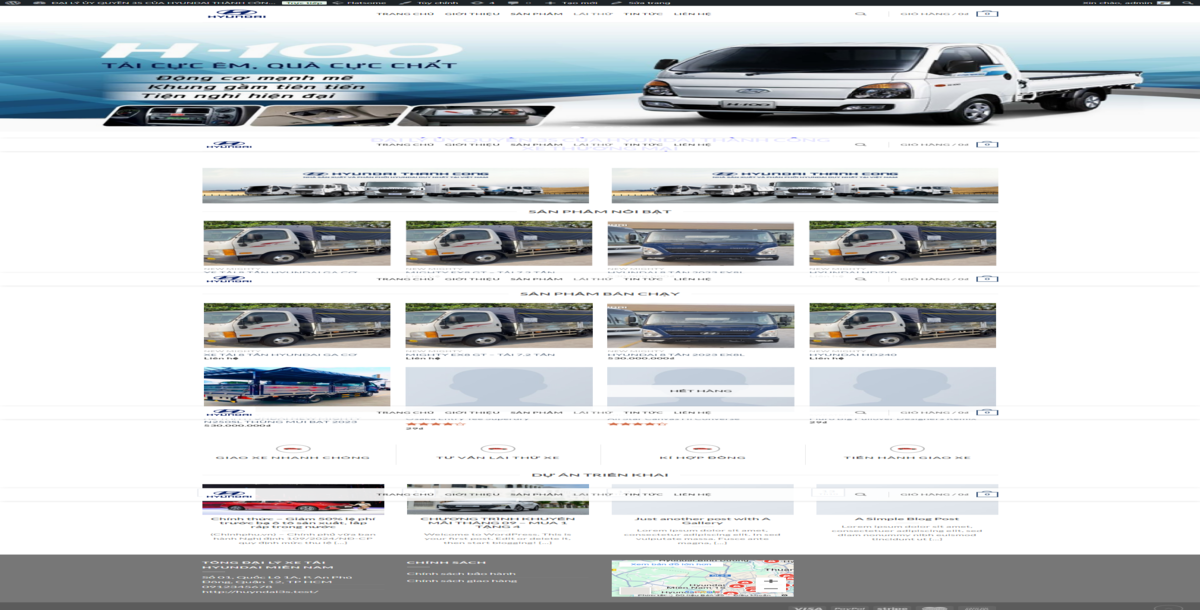
Task: Click the 'HẾT HÀNG' out-of-stock product image
Action: (701, 389)
